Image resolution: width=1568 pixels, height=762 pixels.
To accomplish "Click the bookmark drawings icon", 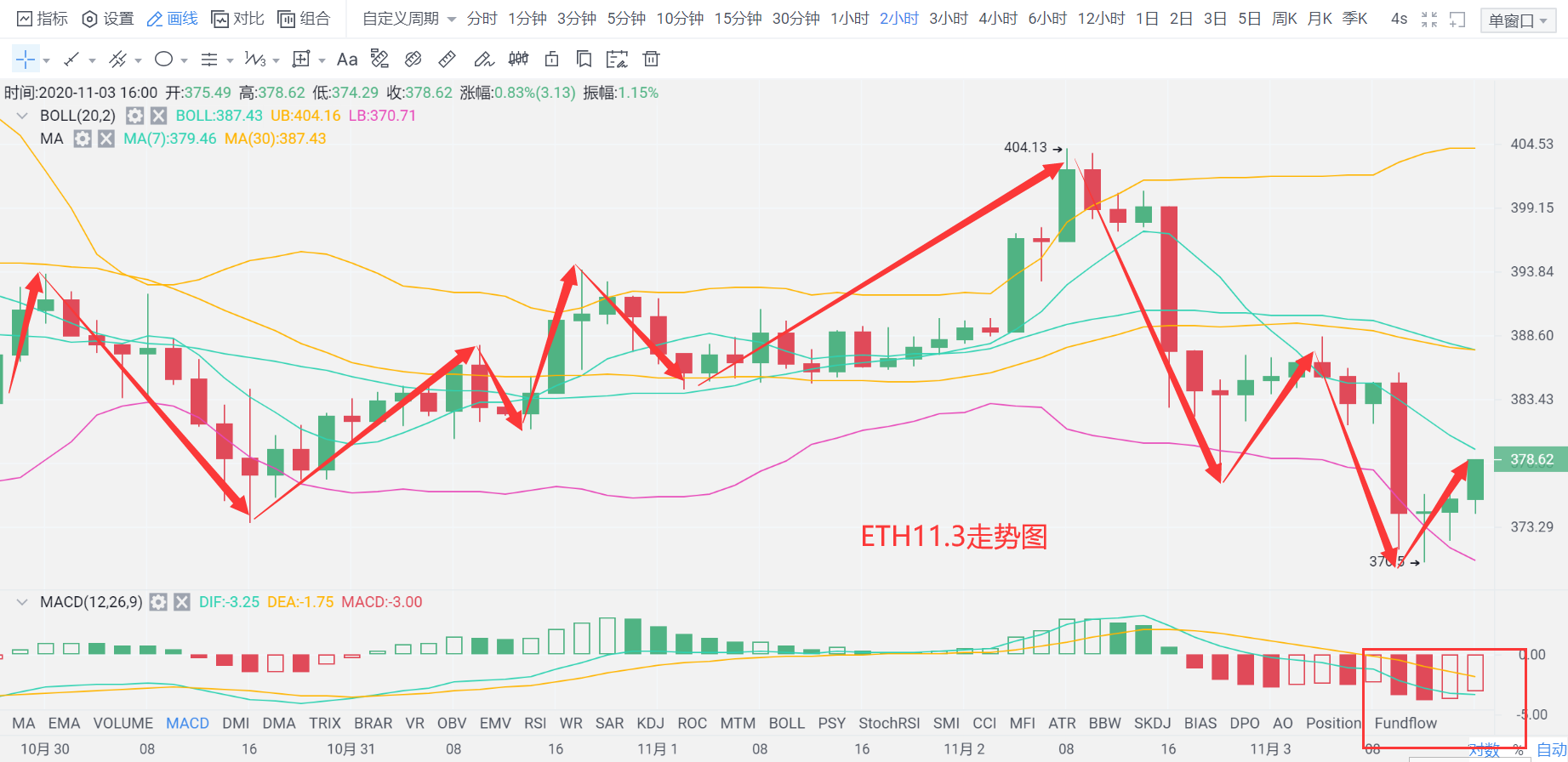I will coord(584,59).
